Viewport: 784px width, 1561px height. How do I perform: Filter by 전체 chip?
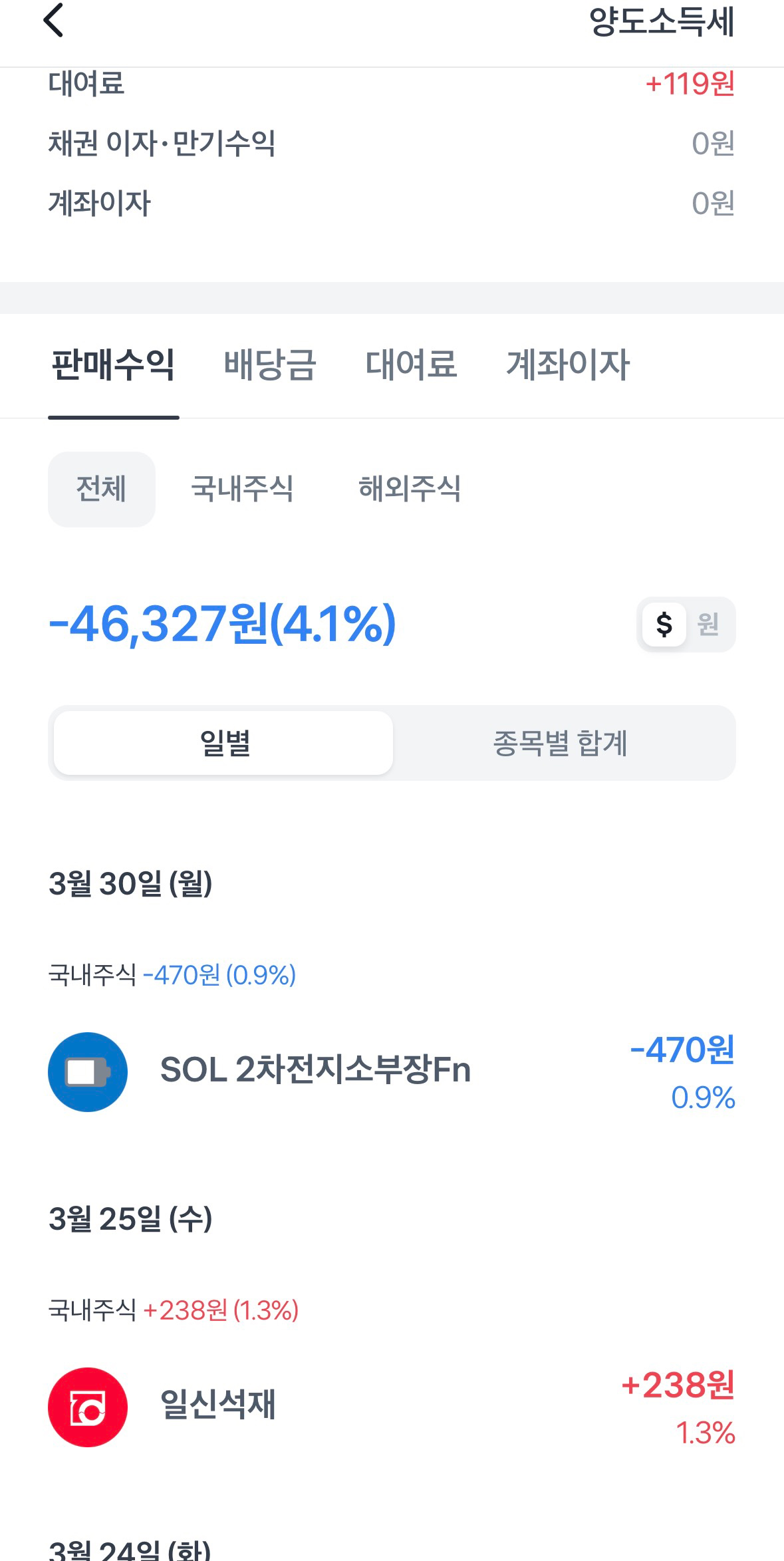[x=101, y=489]
